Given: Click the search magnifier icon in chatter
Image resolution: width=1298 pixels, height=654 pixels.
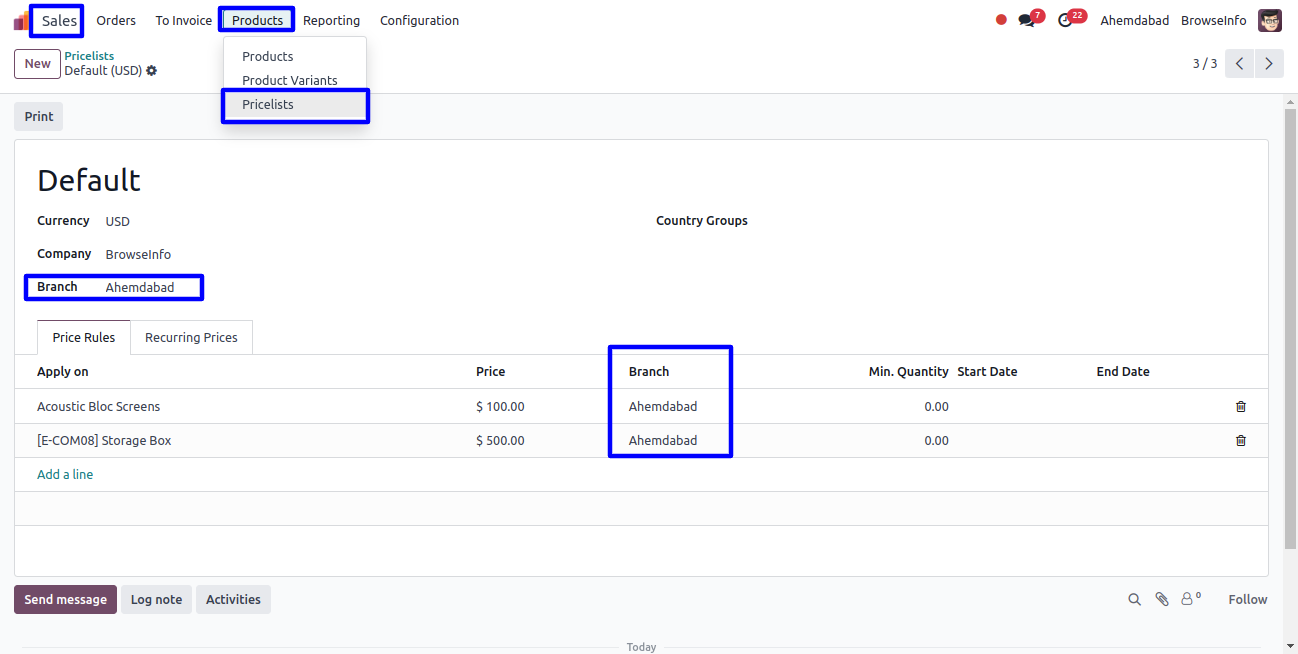Looking at the screenshot, I should click(x=1134, y=600).
